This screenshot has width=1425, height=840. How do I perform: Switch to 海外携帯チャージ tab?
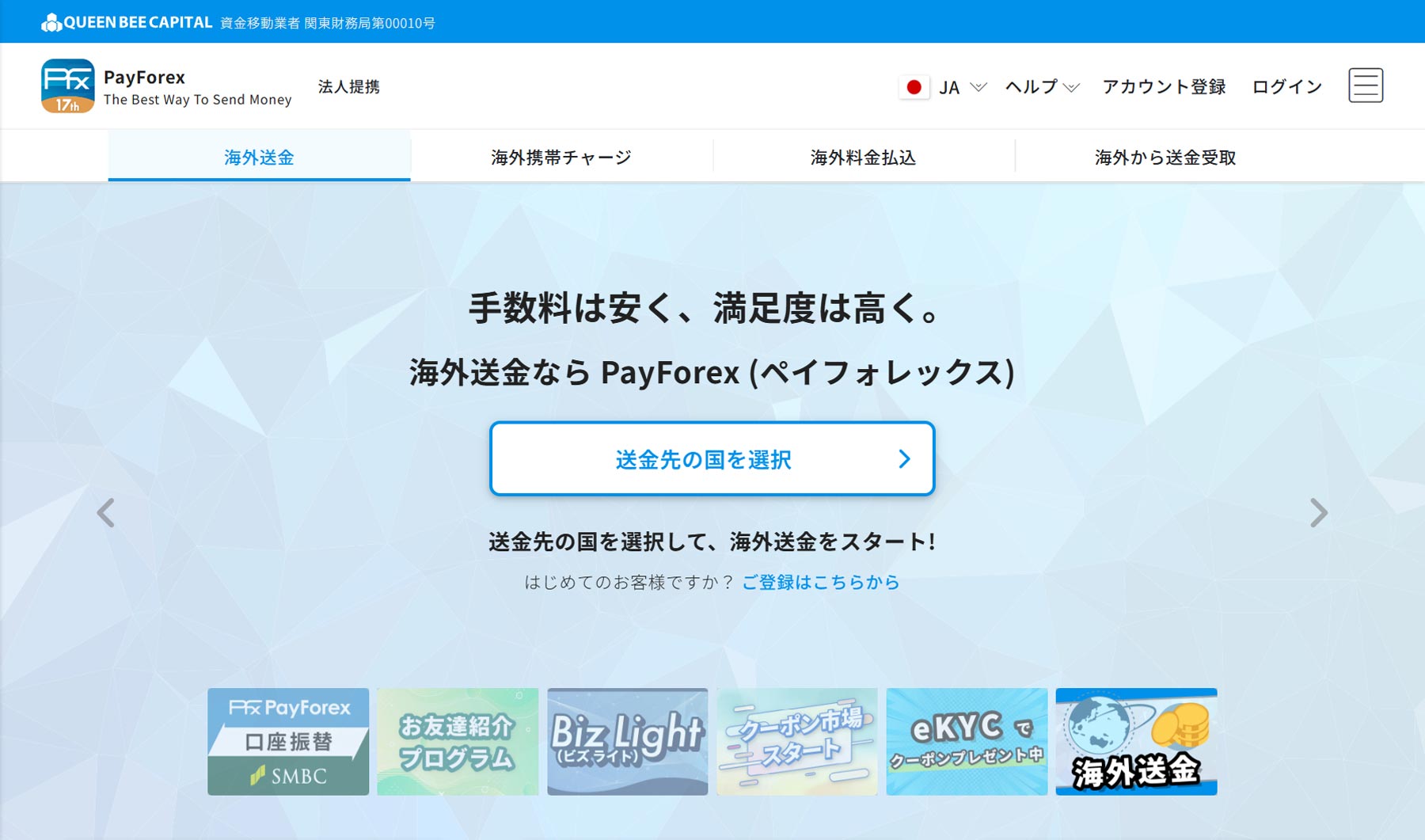pyautogui.click(x=561, y=157)
